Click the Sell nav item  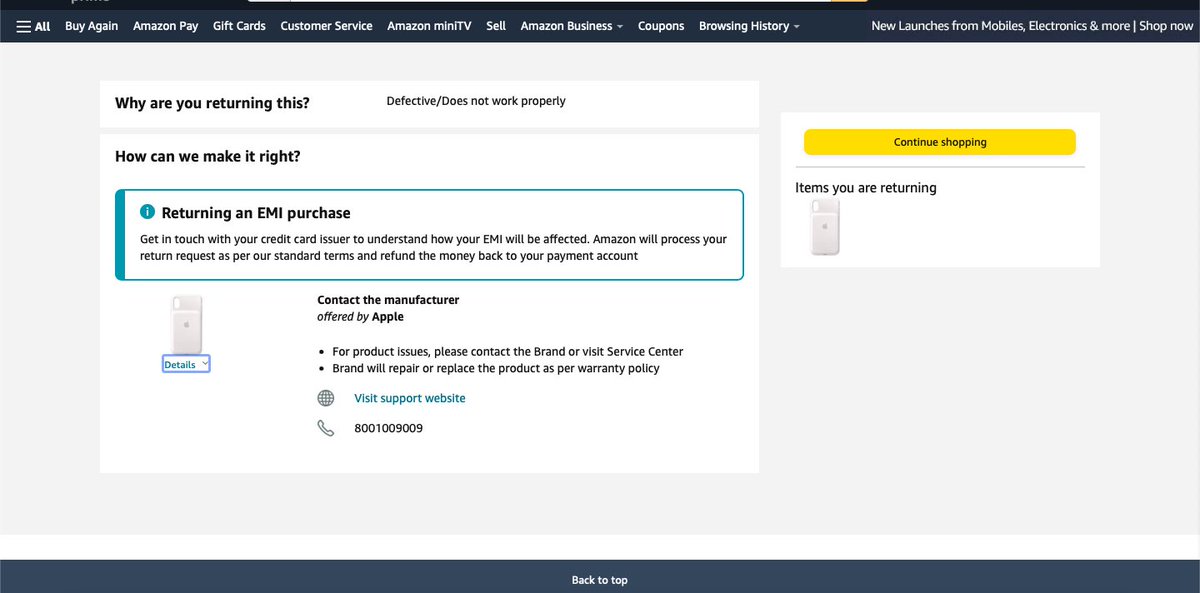pos(496,26)
